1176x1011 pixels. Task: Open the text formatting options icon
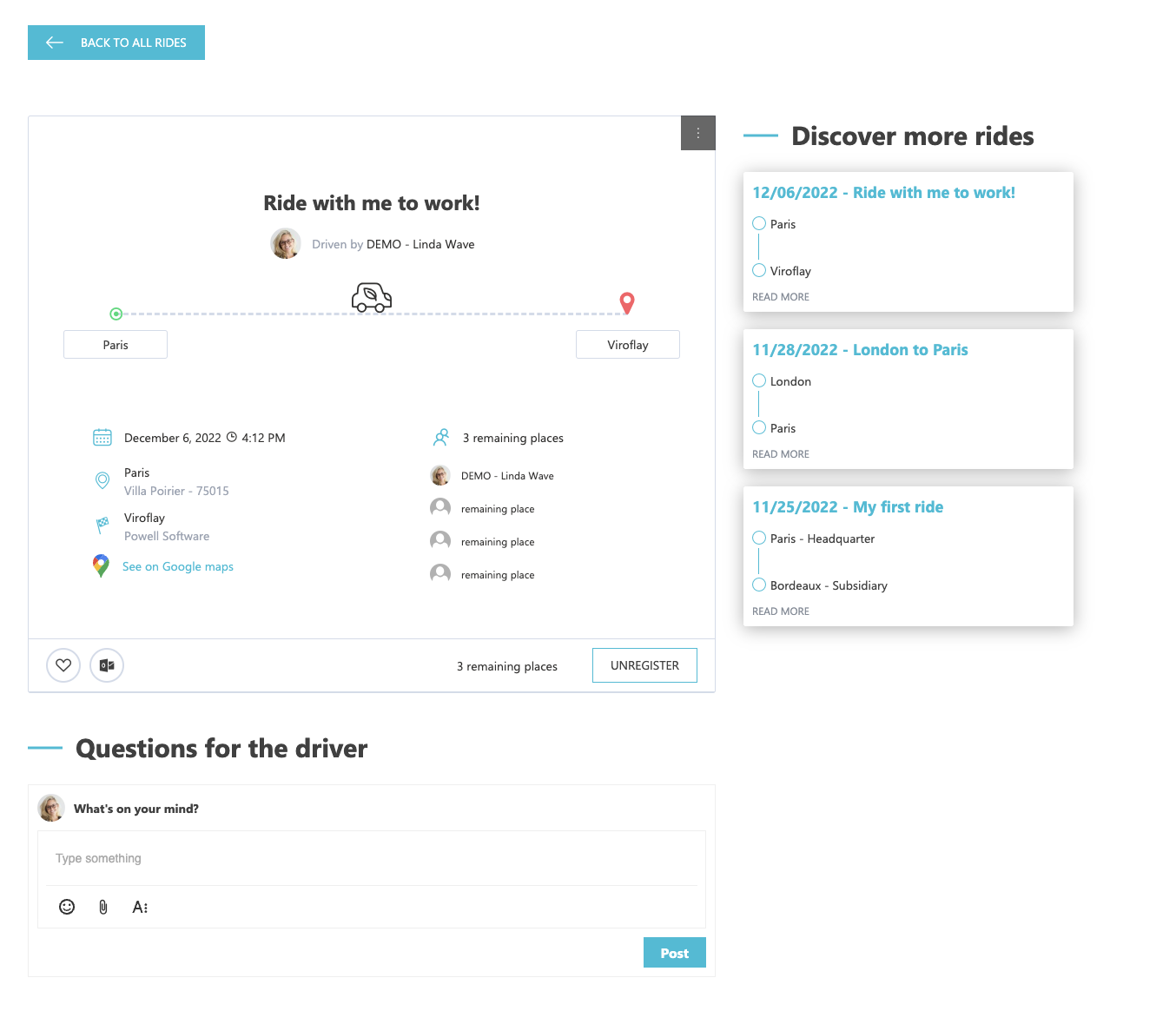tap(140, 907)
